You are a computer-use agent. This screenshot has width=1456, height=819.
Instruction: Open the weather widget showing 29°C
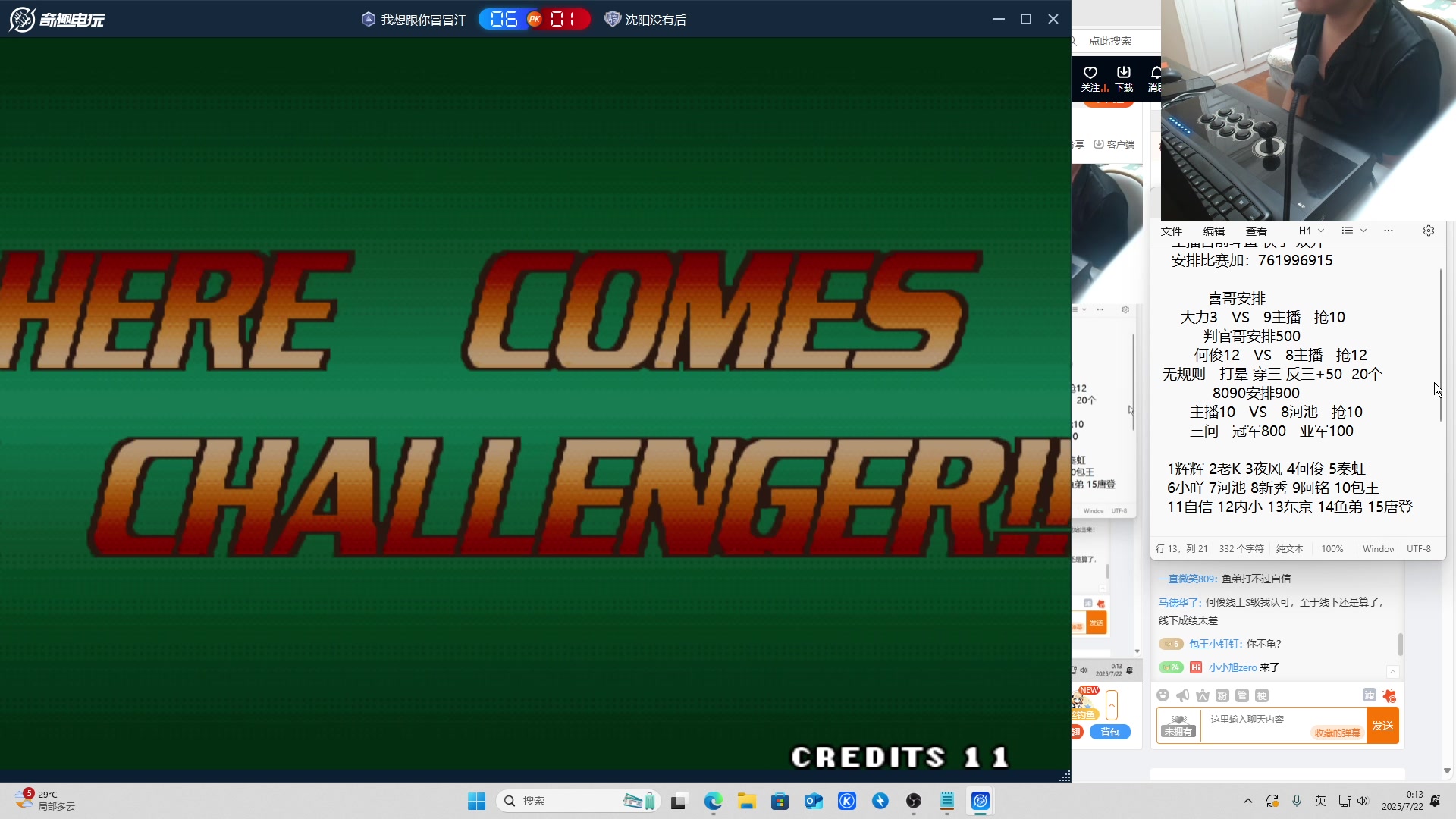coord(45,801)
